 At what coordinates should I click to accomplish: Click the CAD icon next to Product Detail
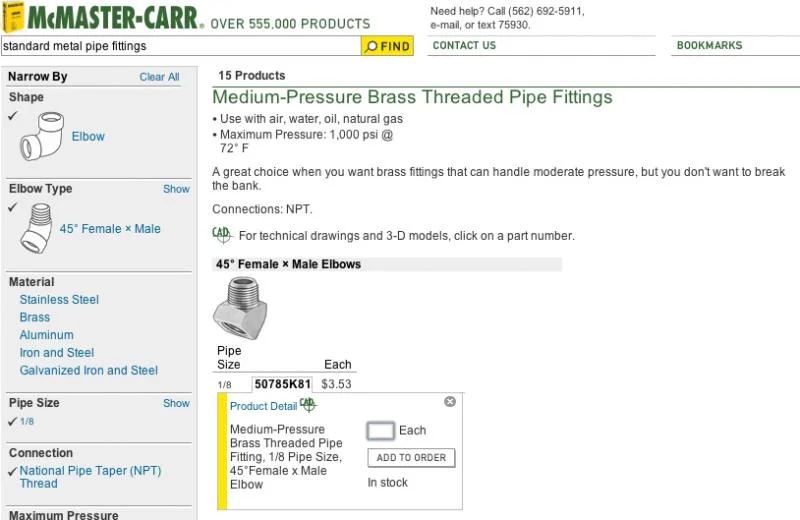308,405
